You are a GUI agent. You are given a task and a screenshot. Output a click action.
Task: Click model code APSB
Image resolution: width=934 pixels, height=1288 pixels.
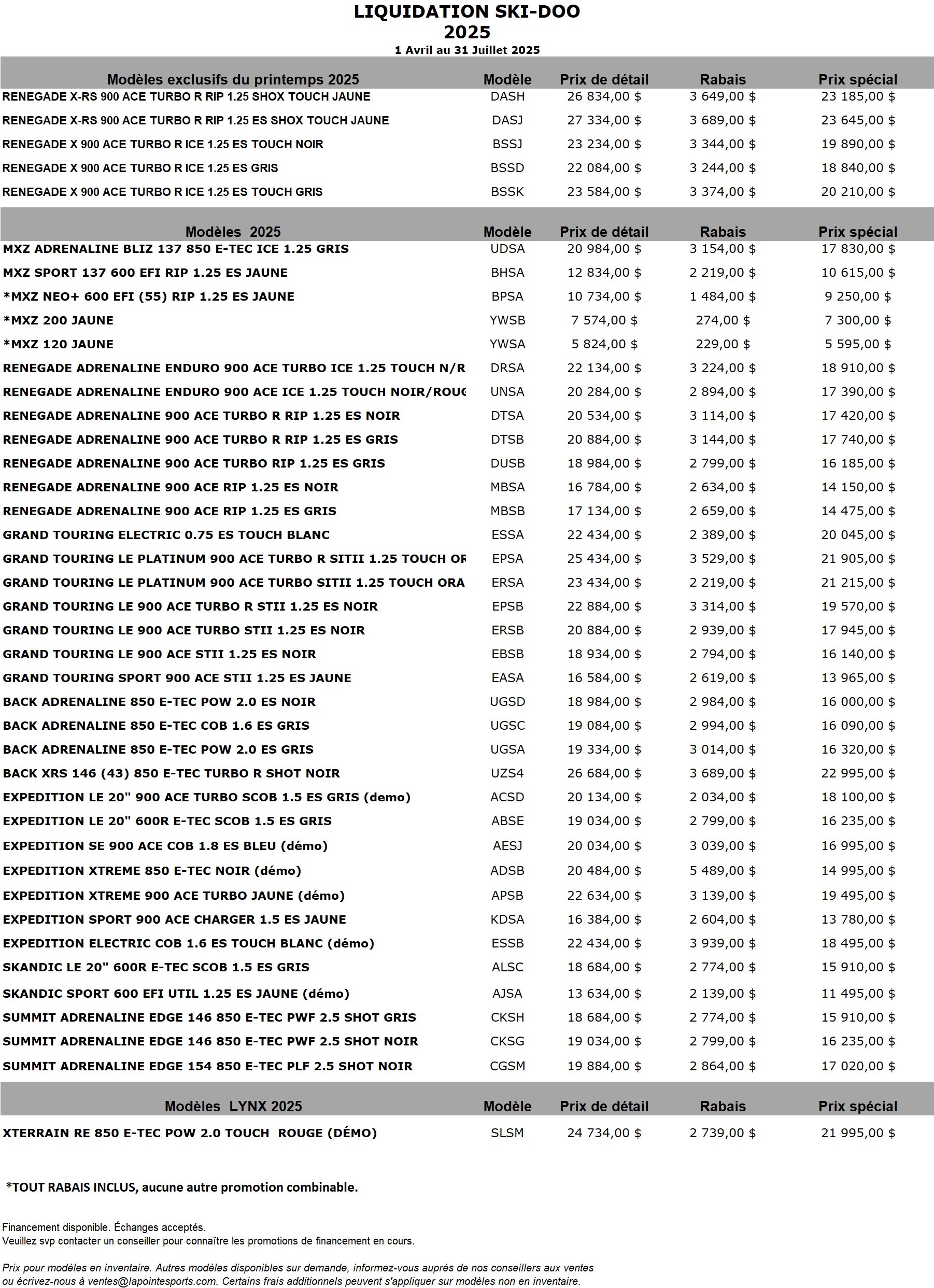(x=507, y=896)
